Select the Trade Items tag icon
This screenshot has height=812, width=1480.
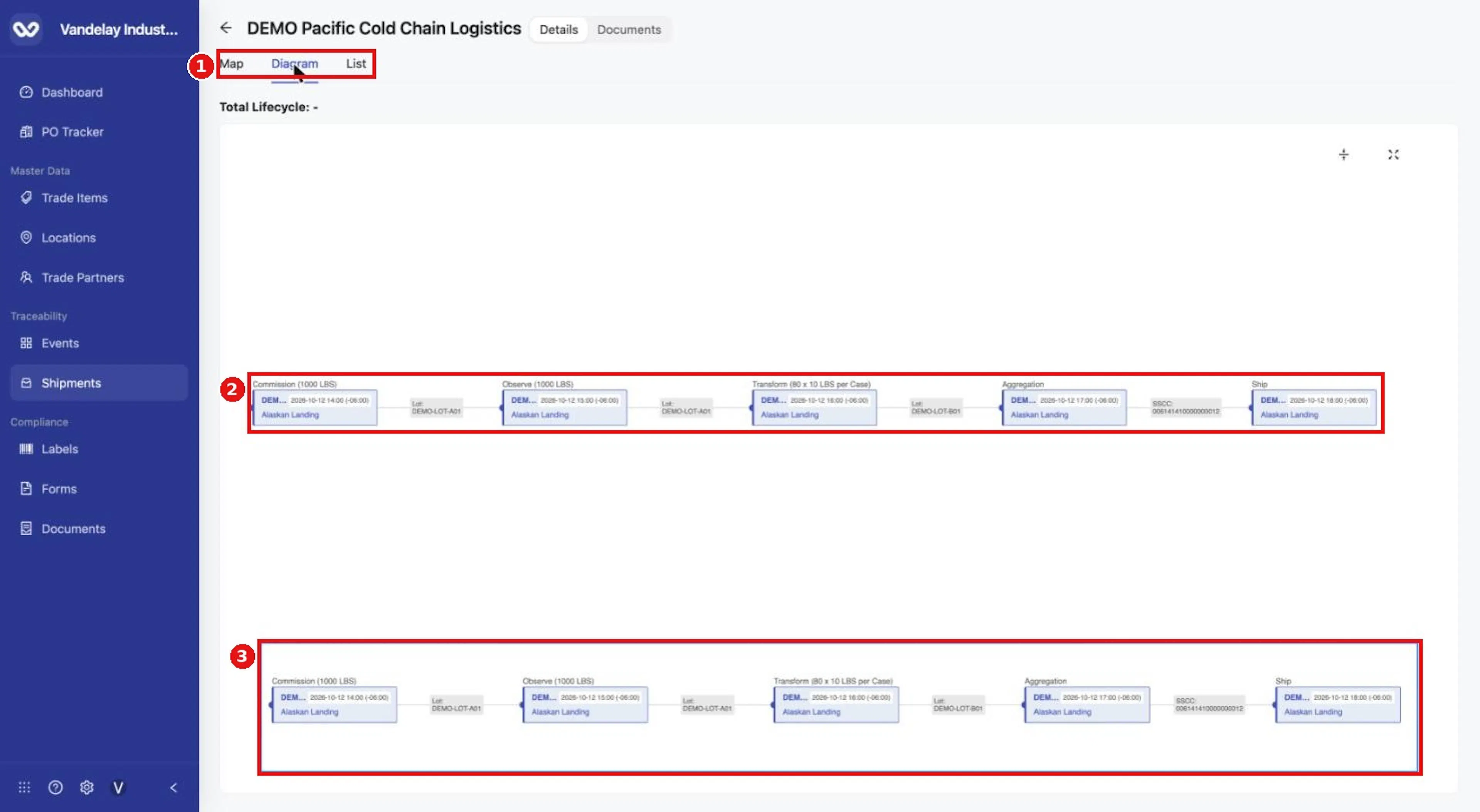tap(26, 198)
